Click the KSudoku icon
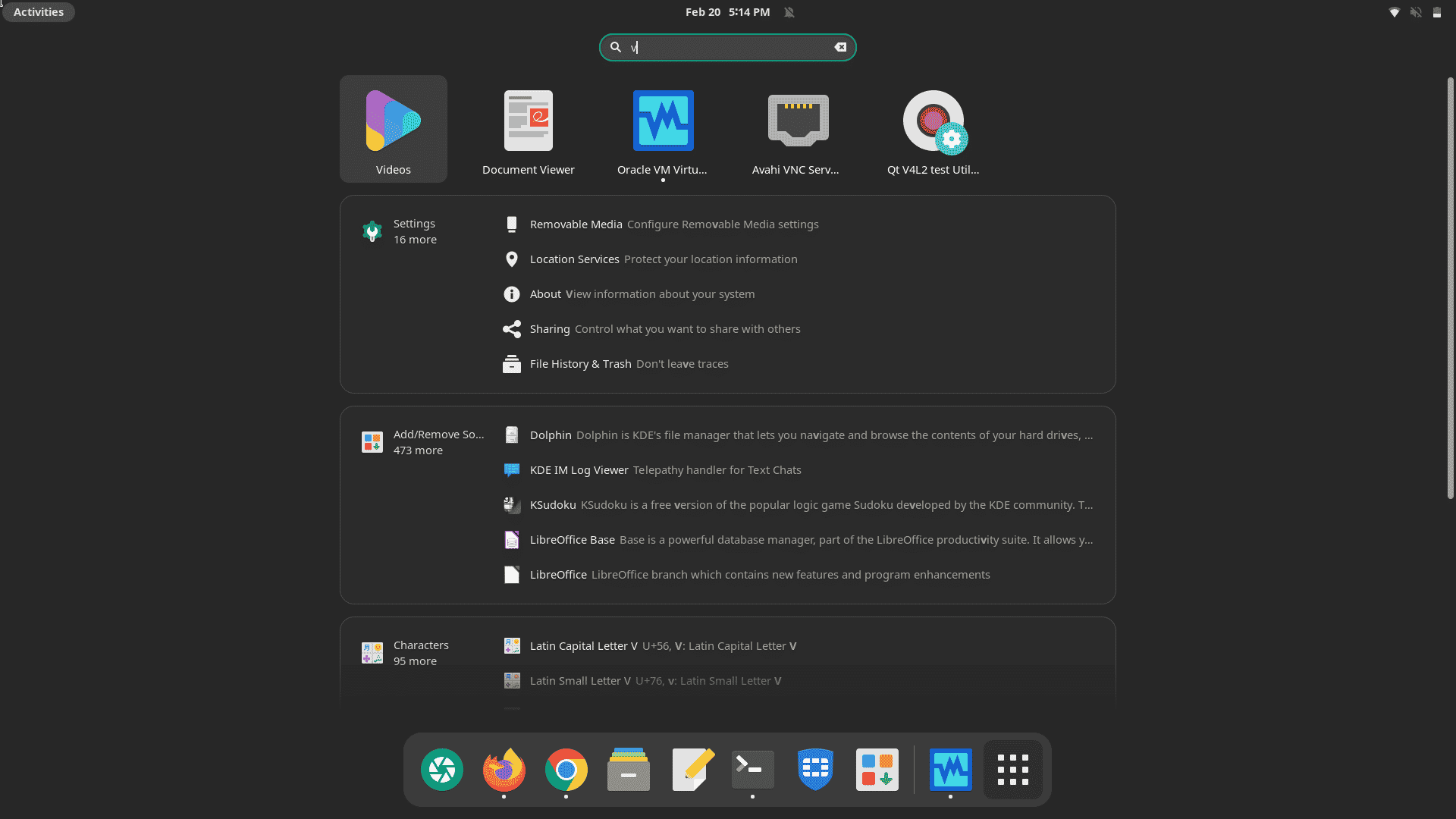Viewport: 1456px width, 819px height. click(x=512, y=505)
